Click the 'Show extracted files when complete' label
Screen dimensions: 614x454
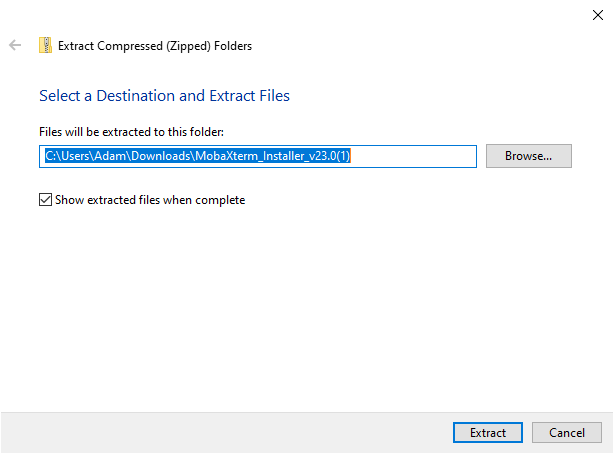tap(148, 200)
